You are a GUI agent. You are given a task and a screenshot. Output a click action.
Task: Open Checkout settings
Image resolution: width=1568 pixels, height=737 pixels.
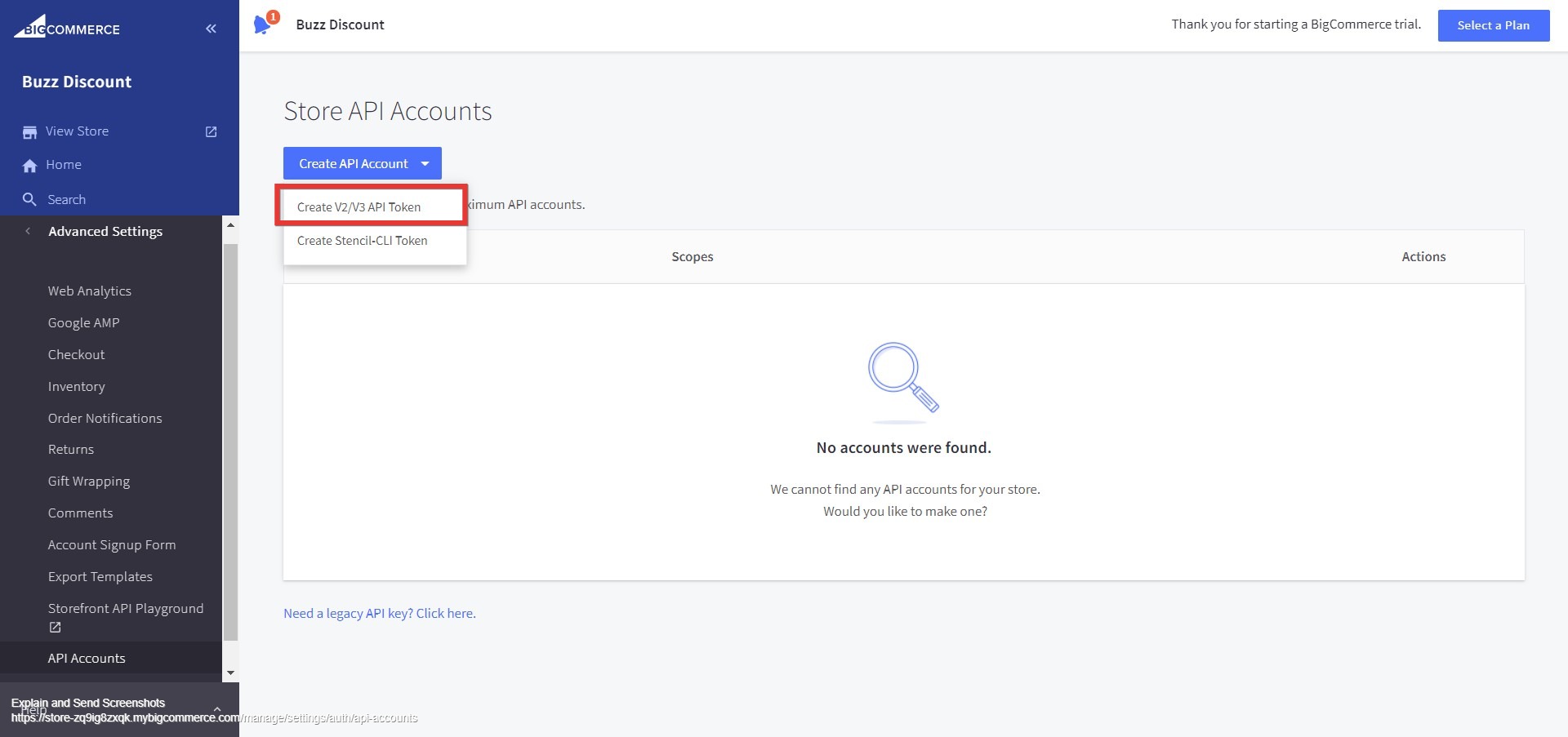(76, 354)
